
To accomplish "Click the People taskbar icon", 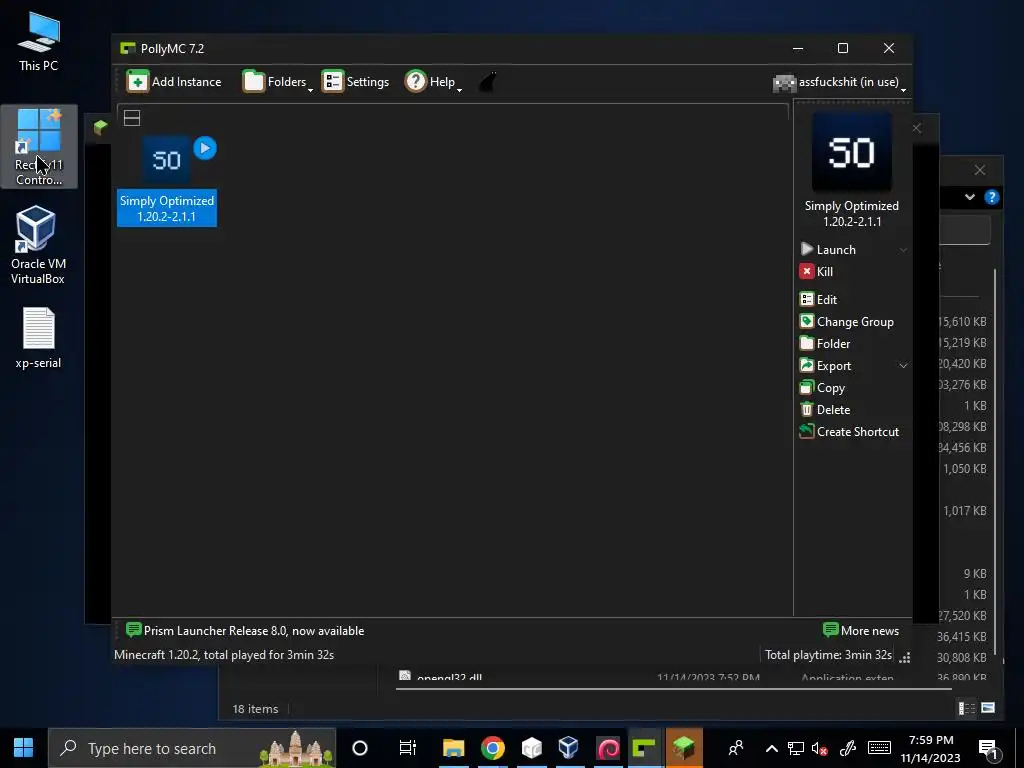I will click(736, 748).
